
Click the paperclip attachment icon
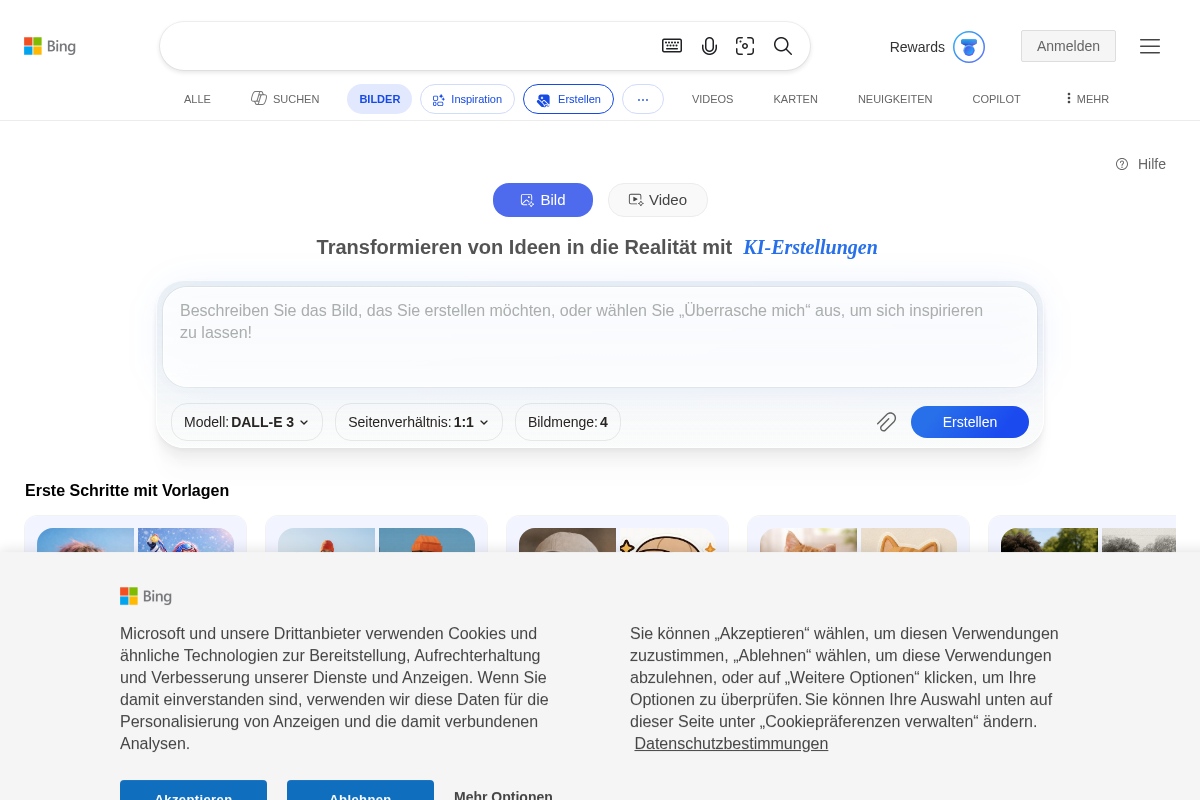click(886, 422)
